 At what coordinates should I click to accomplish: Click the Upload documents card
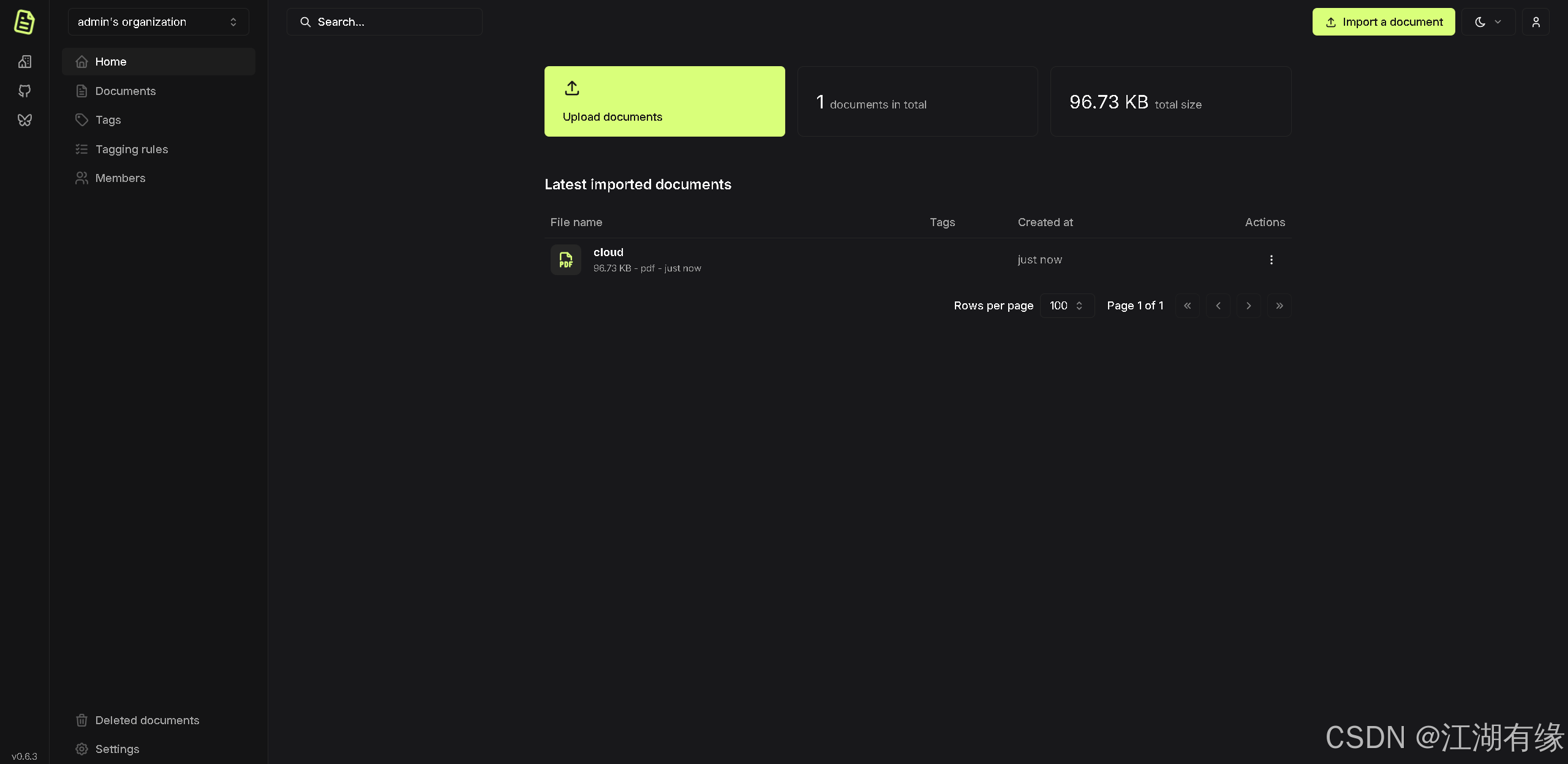pyautogui.click(x=664, y=102)
